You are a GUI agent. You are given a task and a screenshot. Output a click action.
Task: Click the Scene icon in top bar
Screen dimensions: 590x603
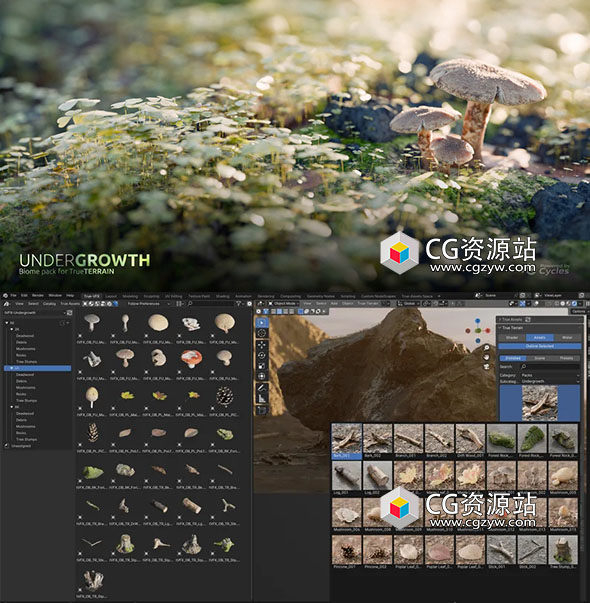[479, 295]
